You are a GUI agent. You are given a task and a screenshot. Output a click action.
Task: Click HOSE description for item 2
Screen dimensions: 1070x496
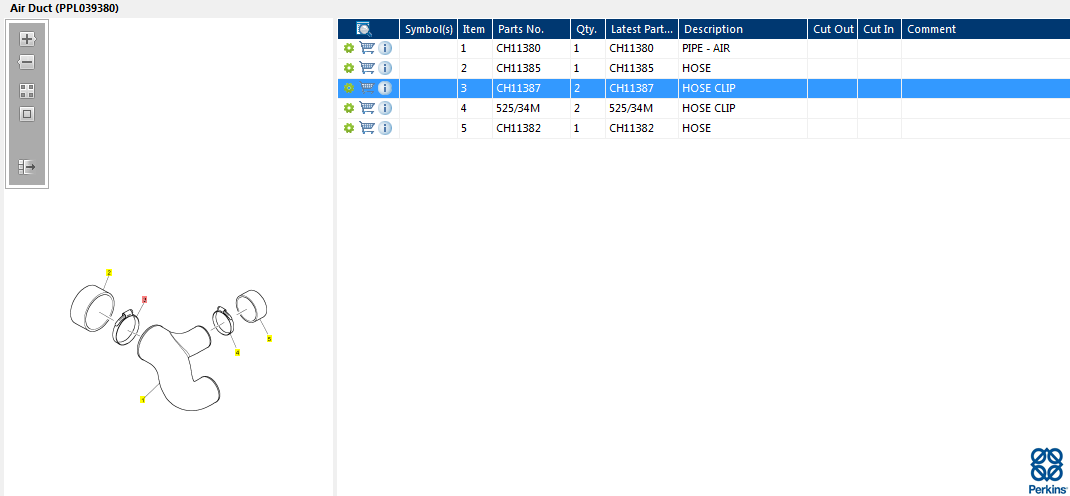pos(696,68)
